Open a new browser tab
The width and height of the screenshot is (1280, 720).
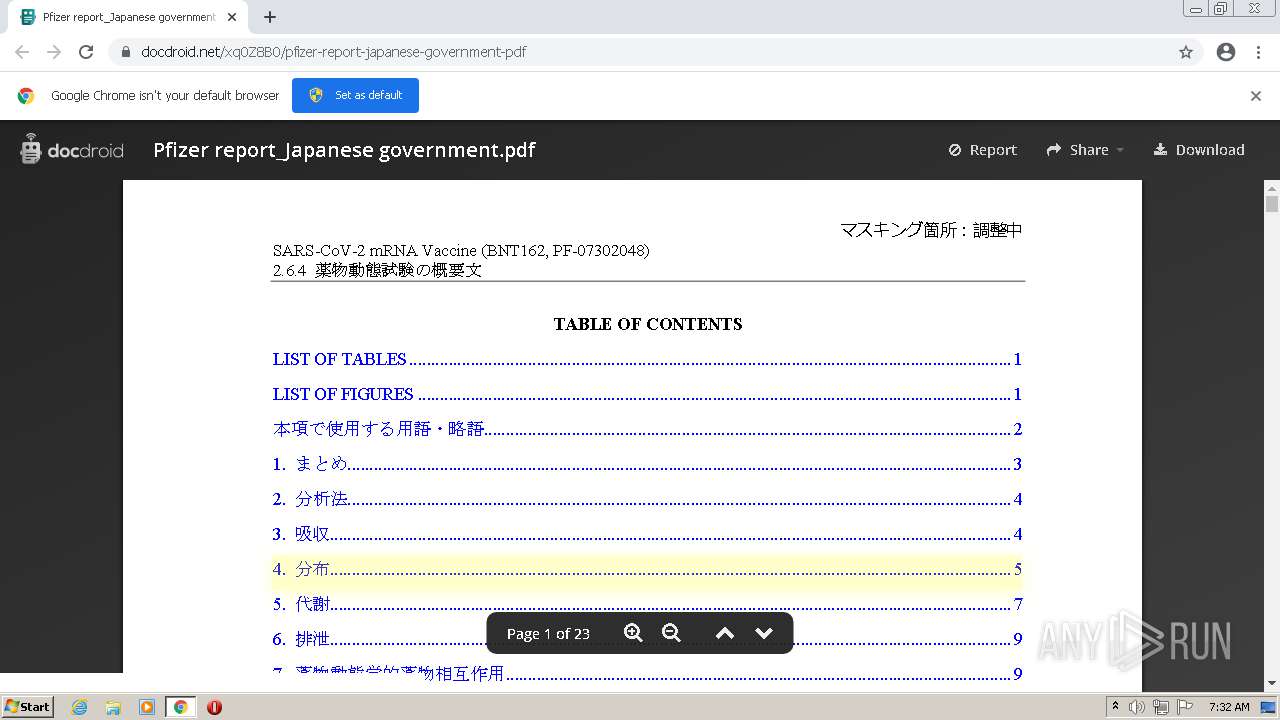click(270, 17)
